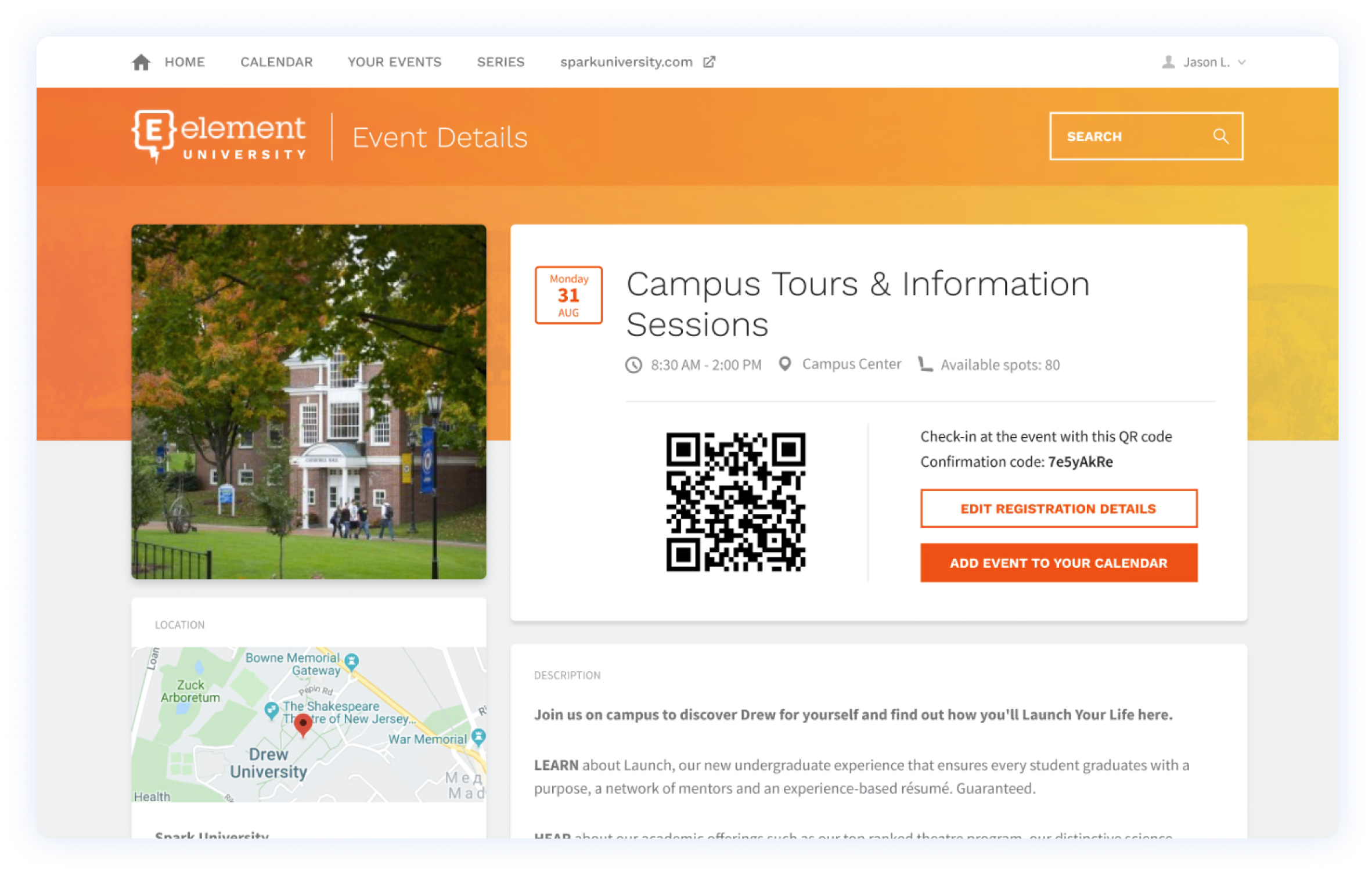Click the clock icon next to event time

pyautogui.click(x=634, y=364)
